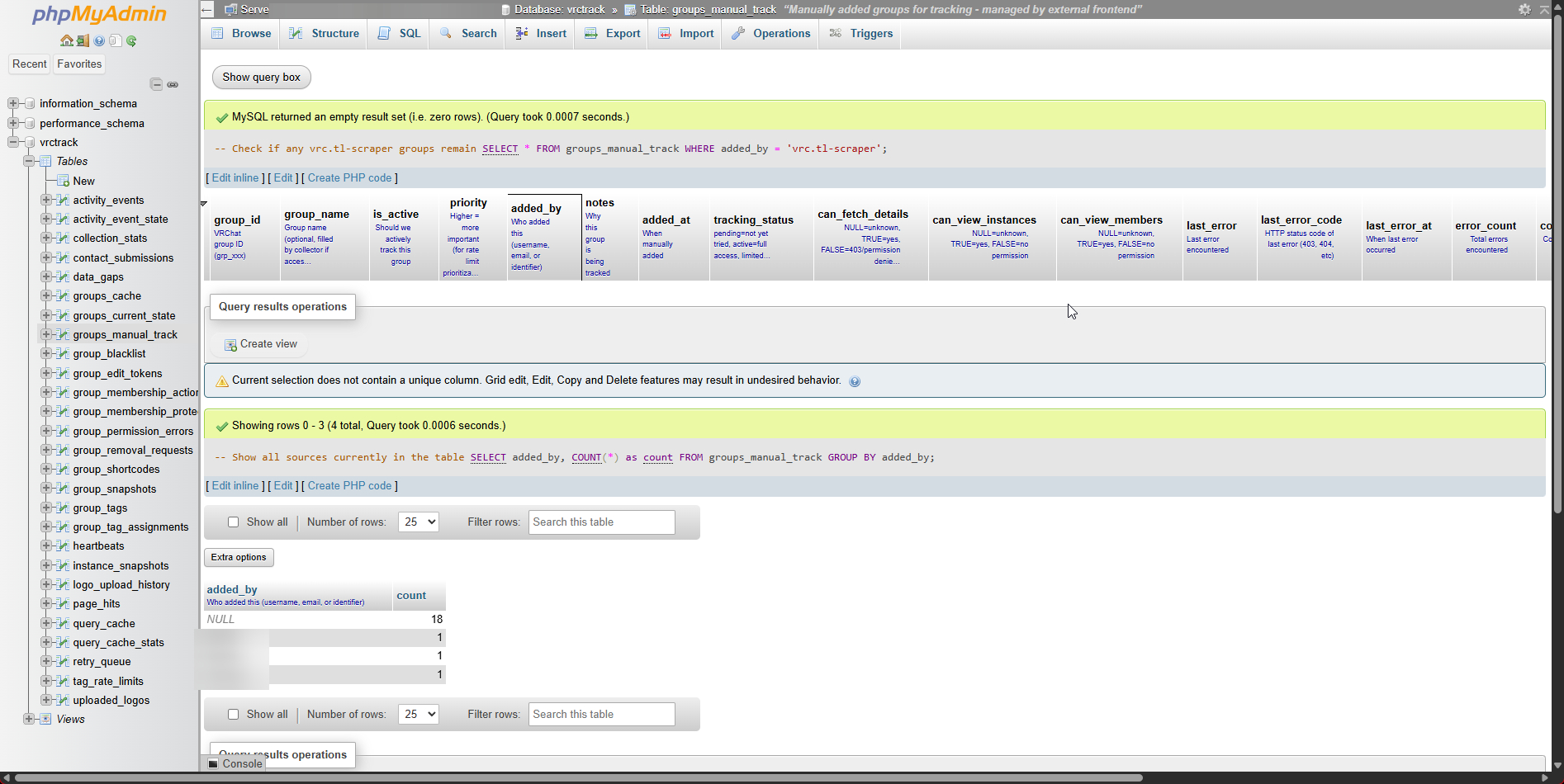The width and height of the screenshot is (1564, 784).
Task: Click the link with main panel icon
Action: click(x=173, y=84)
